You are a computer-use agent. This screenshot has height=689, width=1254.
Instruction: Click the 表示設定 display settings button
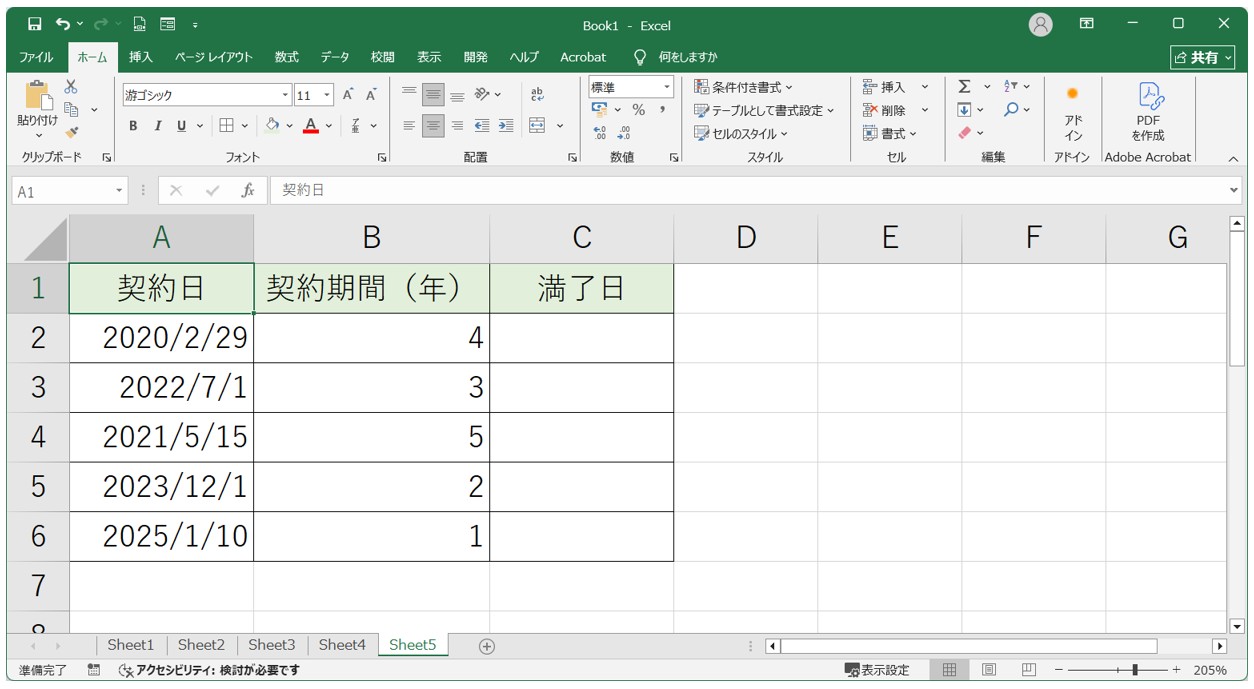point(877,670)
